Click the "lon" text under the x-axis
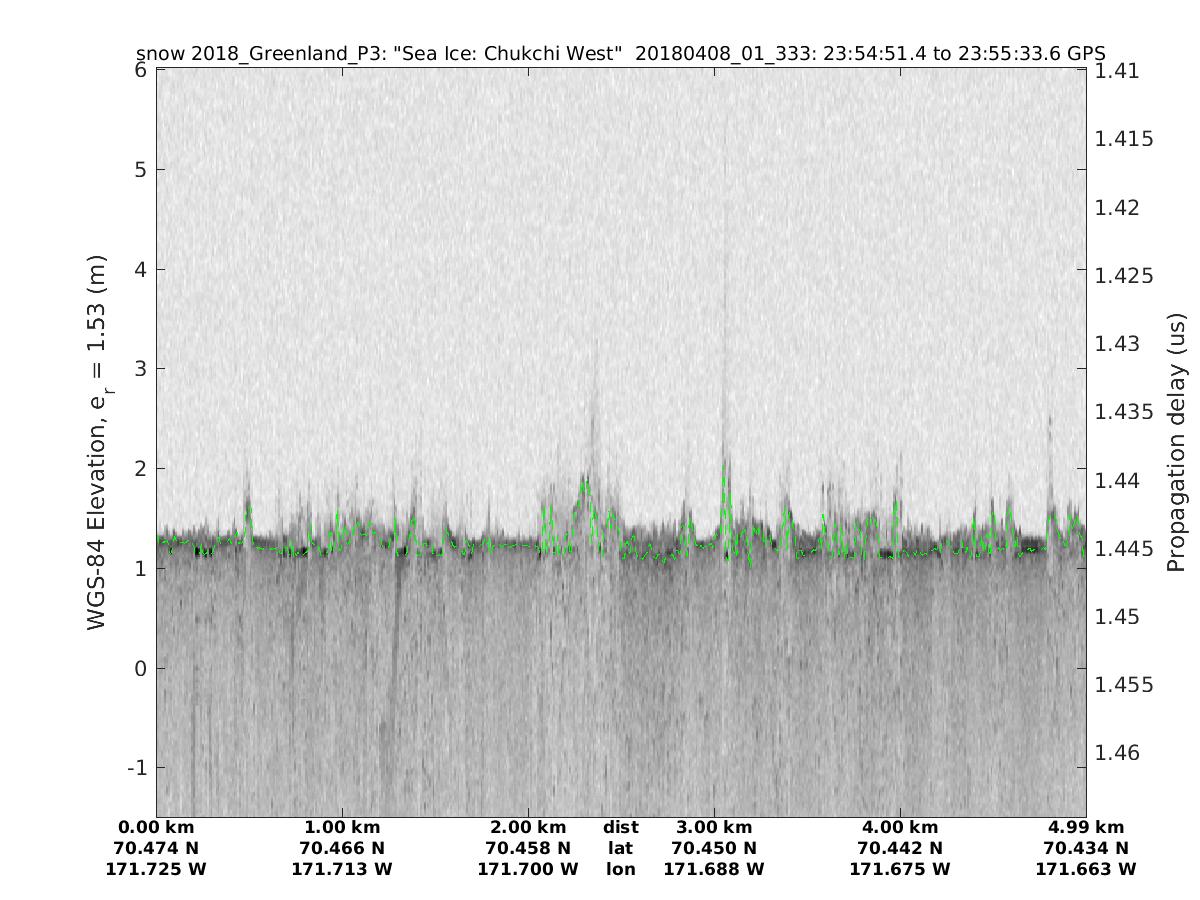The height and width of the screenshot is (900, 1200). pyautogui.click(x=620, y=870)
